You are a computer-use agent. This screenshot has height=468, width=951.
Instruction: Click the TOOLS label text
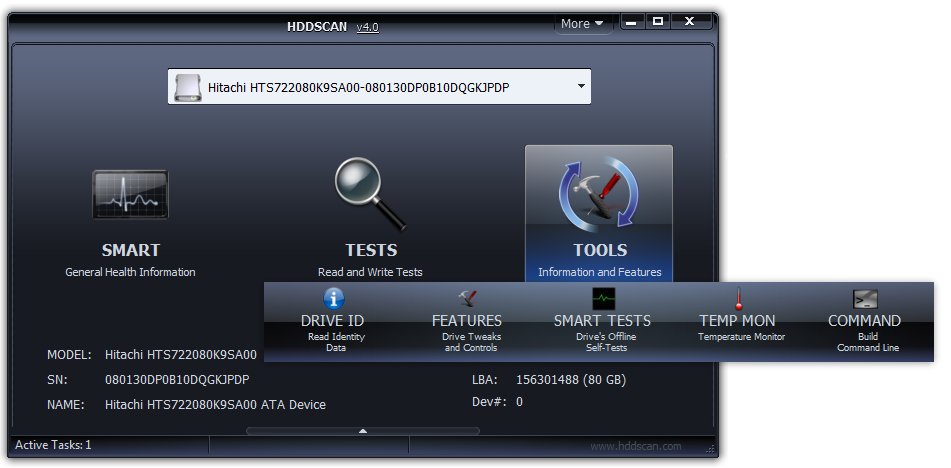tap(600, 250)
